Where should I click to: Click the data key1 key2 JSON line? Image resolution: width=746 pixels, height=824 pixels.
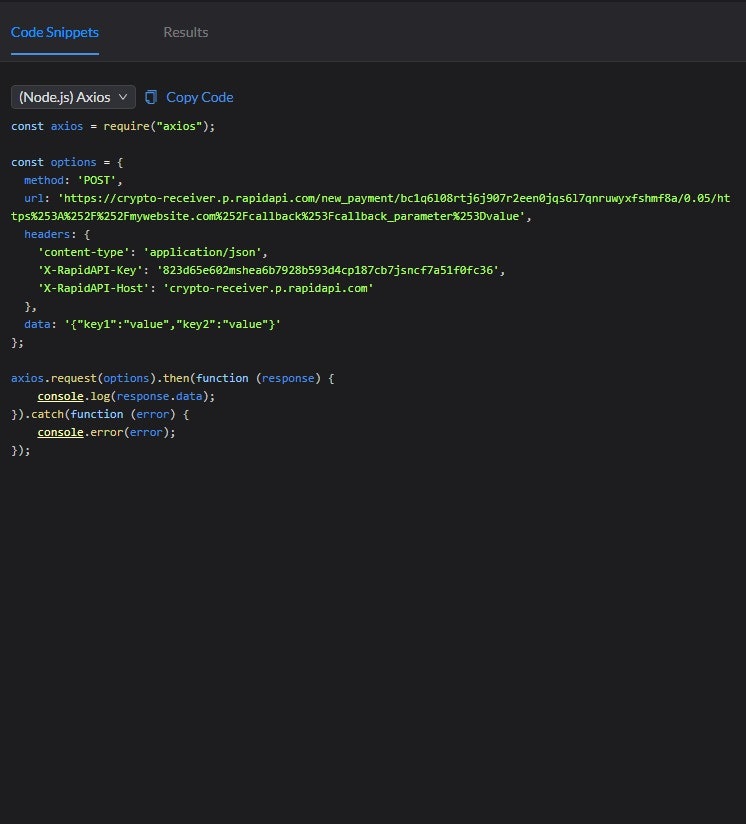click(x=152, y=324)
